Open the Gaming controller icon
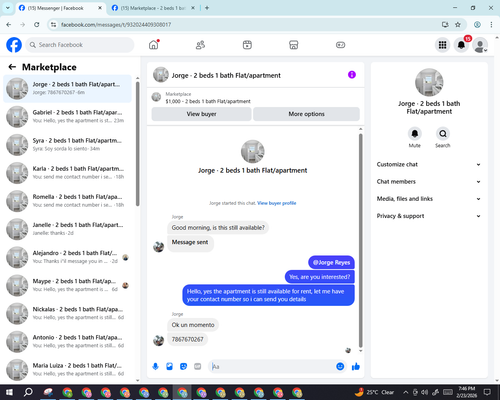 [x=340, y=45]
